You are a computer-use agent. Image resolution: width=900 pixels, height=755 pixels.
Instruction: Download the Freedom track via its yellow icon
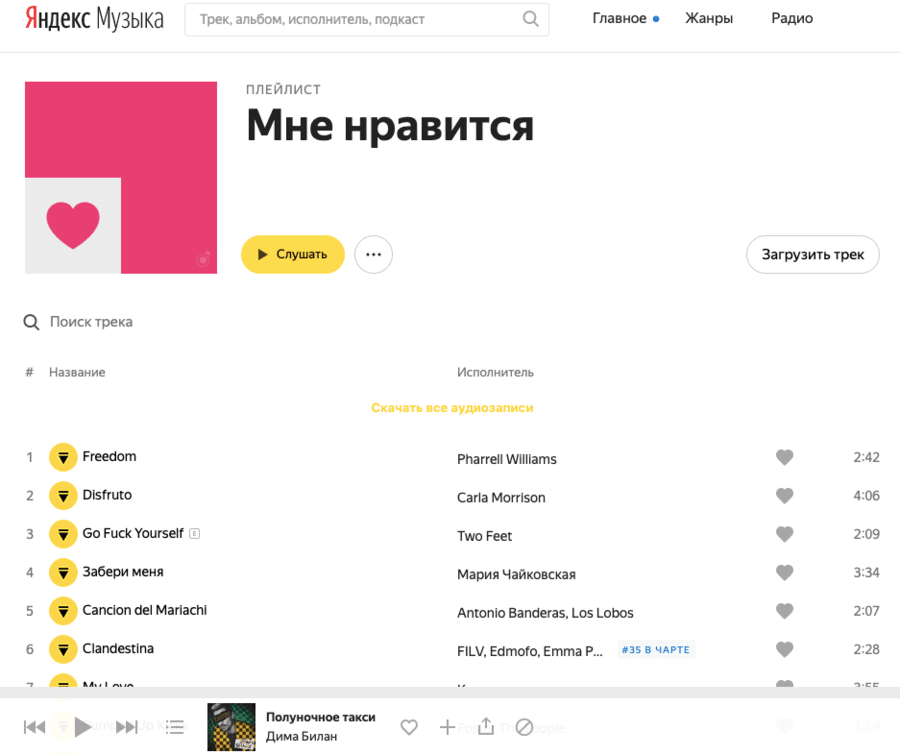63,457
